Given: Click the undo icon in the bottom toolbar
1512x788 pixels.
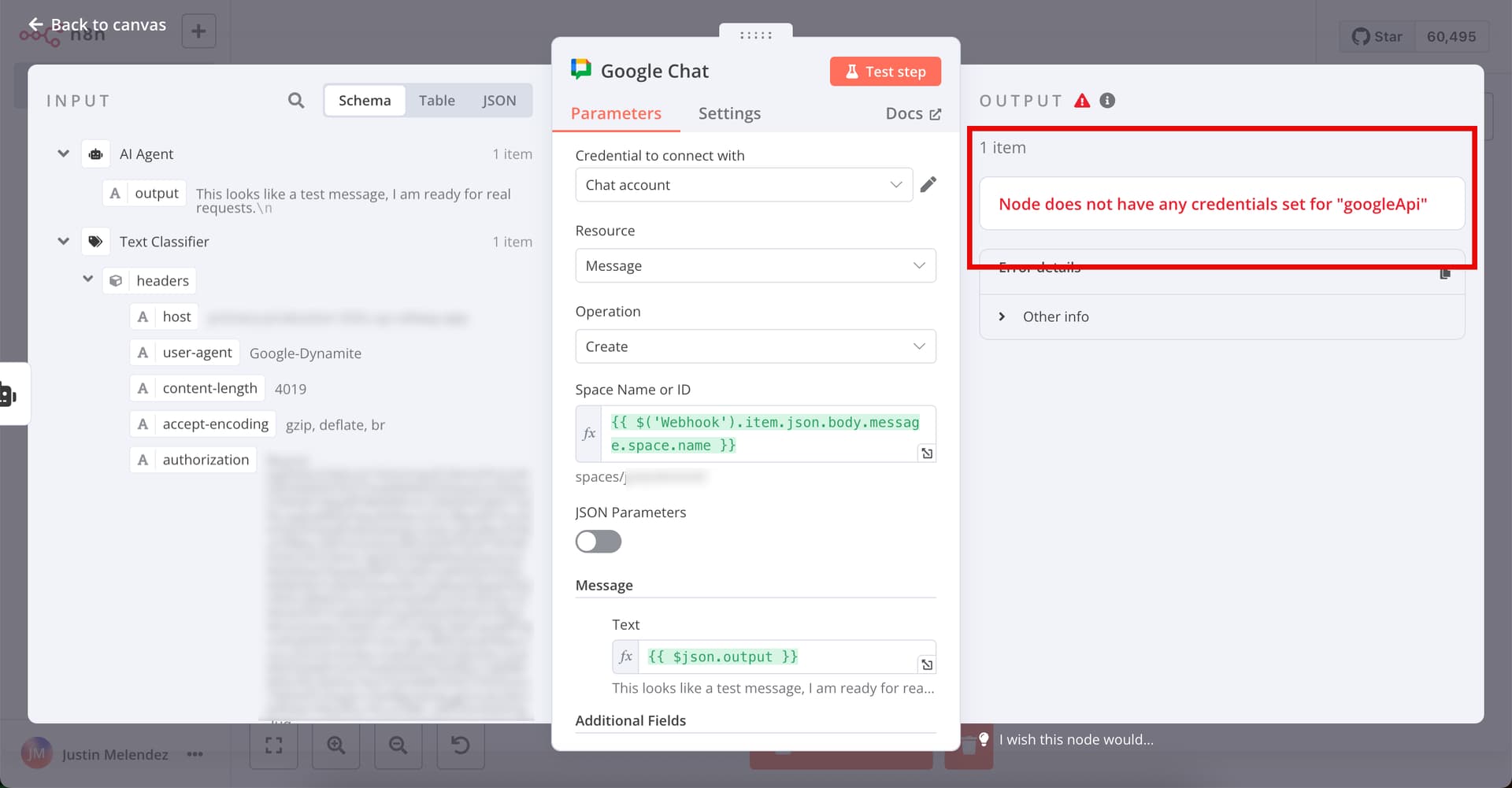Looking at the screenshot, I should 461,745.
